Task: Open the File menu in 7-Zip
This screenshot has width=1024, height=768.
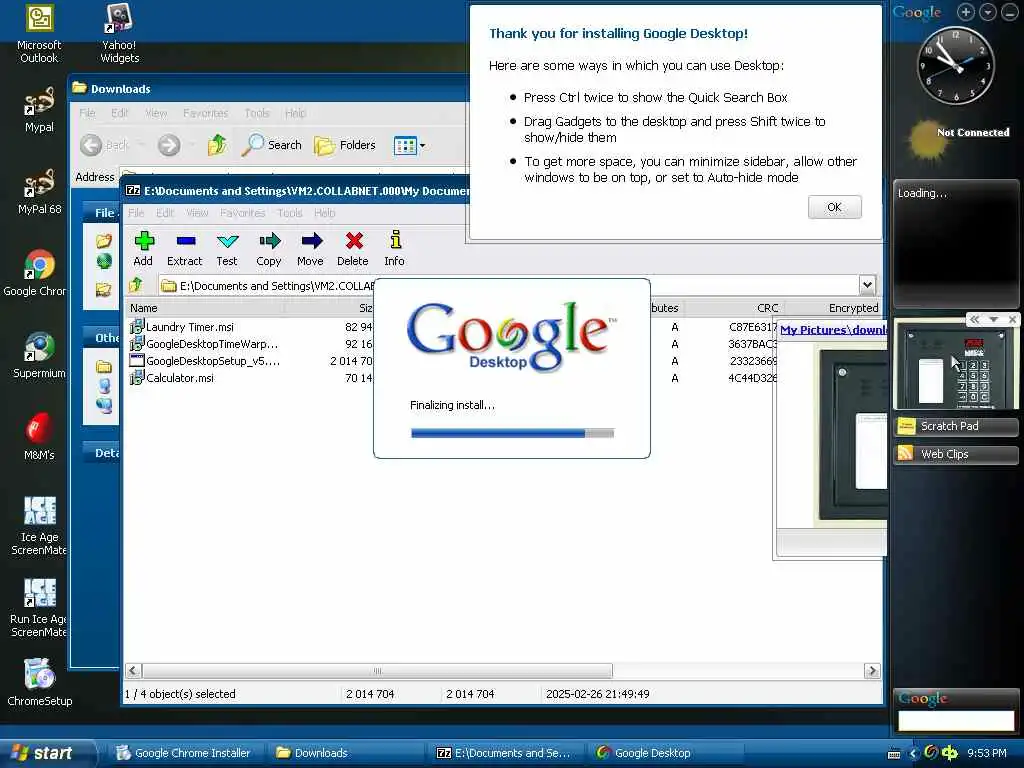Action: tap(136, 213)
